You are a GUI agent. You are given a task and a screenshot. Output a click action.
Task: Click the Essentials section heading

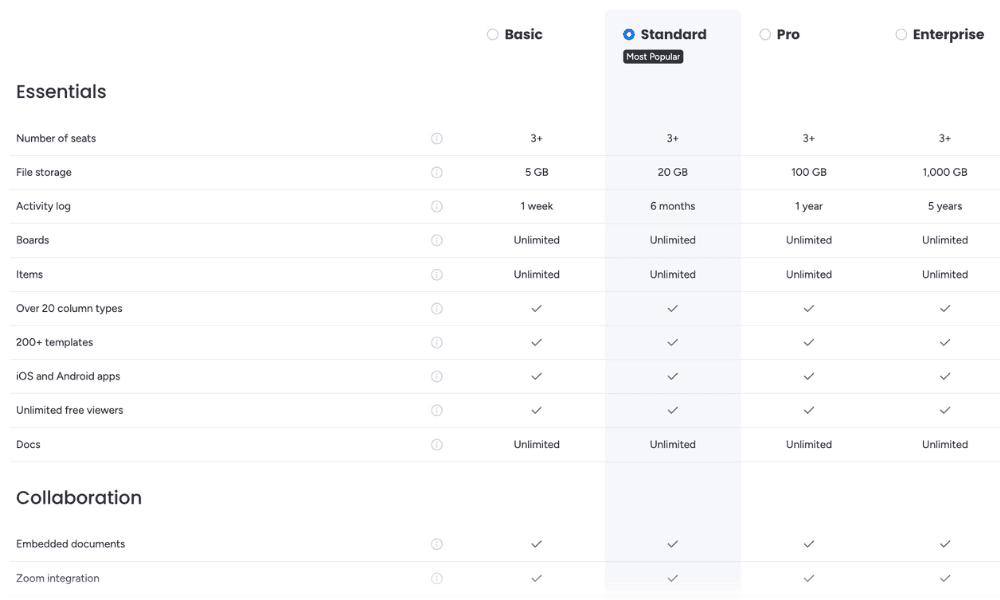[61, 92]
